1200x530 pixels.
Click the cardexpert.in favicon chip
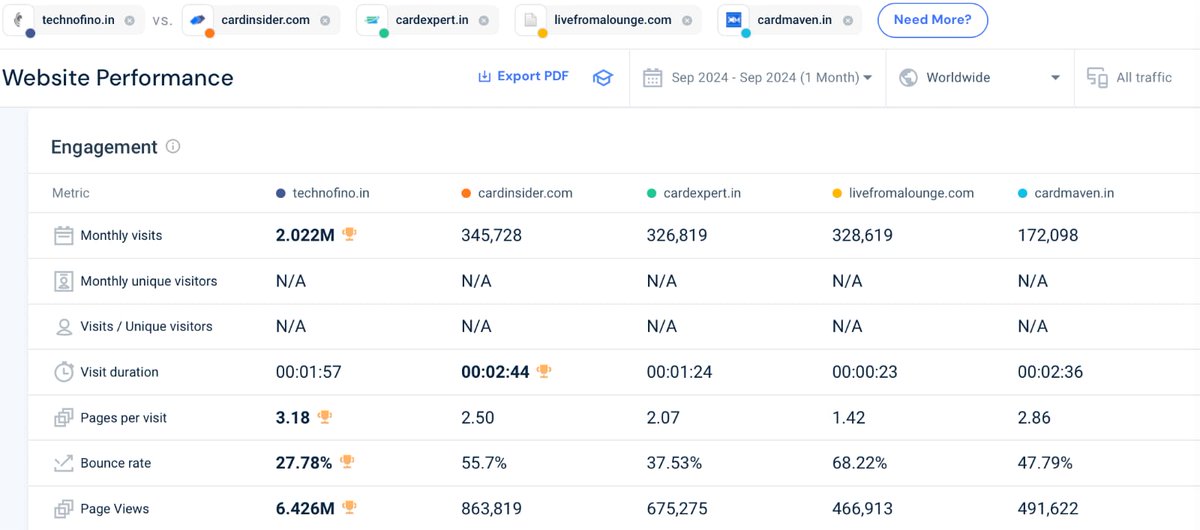click(372, 20)
